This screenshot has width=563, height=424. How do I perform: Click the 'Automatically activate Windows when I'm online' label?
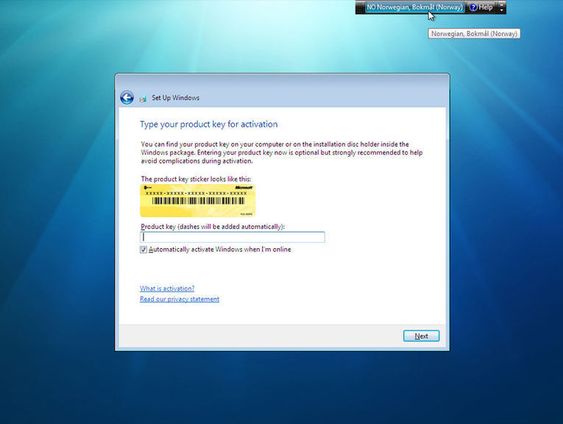(x=220, y=250)
